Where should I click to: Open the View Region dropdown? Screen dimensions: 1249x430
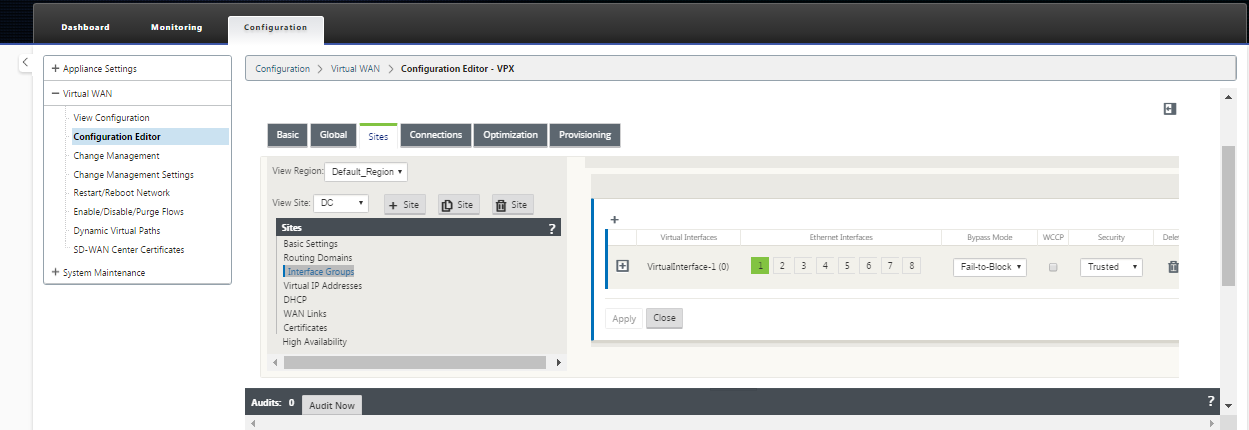(x=365, y=172)
